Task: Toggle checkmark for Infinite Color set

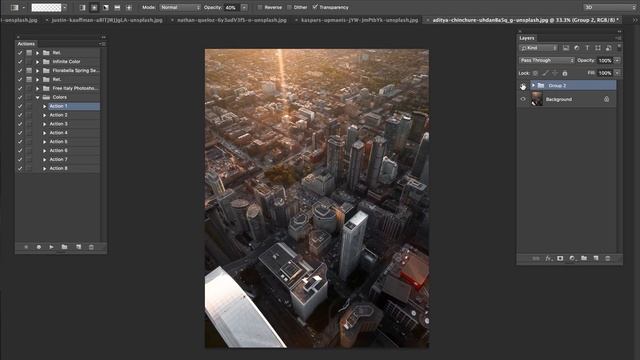Action: pos(20,62)
